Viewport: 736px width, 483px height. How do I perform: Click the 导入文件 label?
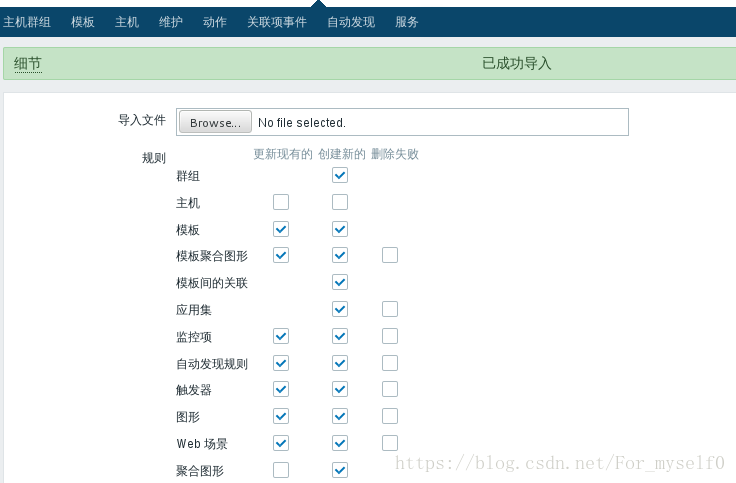click(x=142, y=120)
